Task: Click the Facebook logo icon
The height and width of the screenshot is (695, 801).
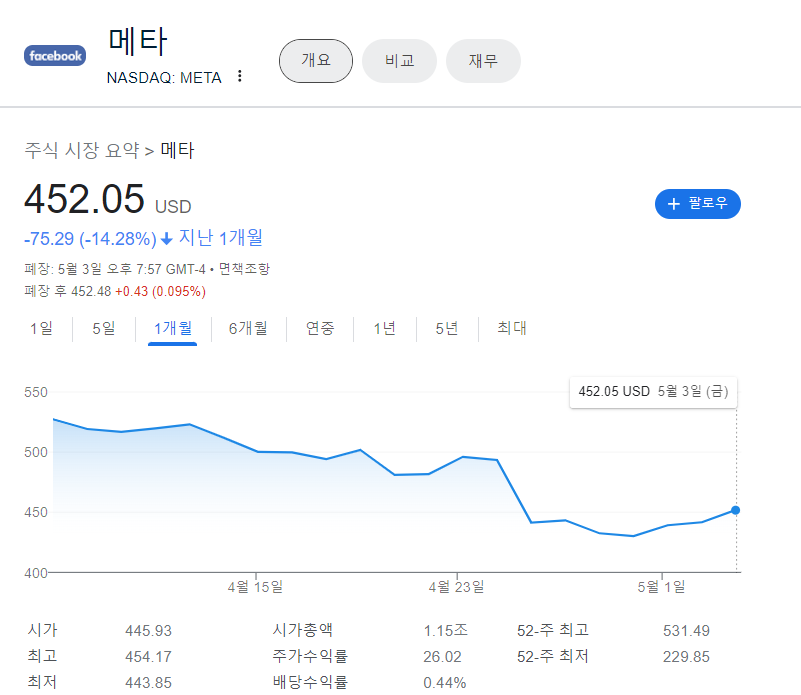Action: tap(55, 56)
